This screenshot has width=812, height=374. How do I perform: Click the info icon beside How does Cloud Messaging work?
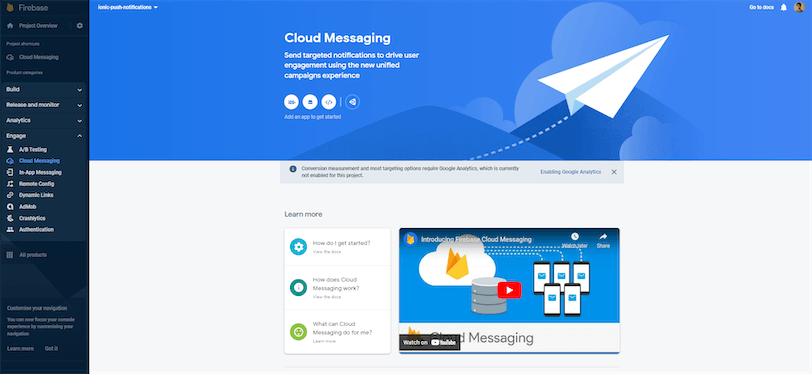coord(298,287)
